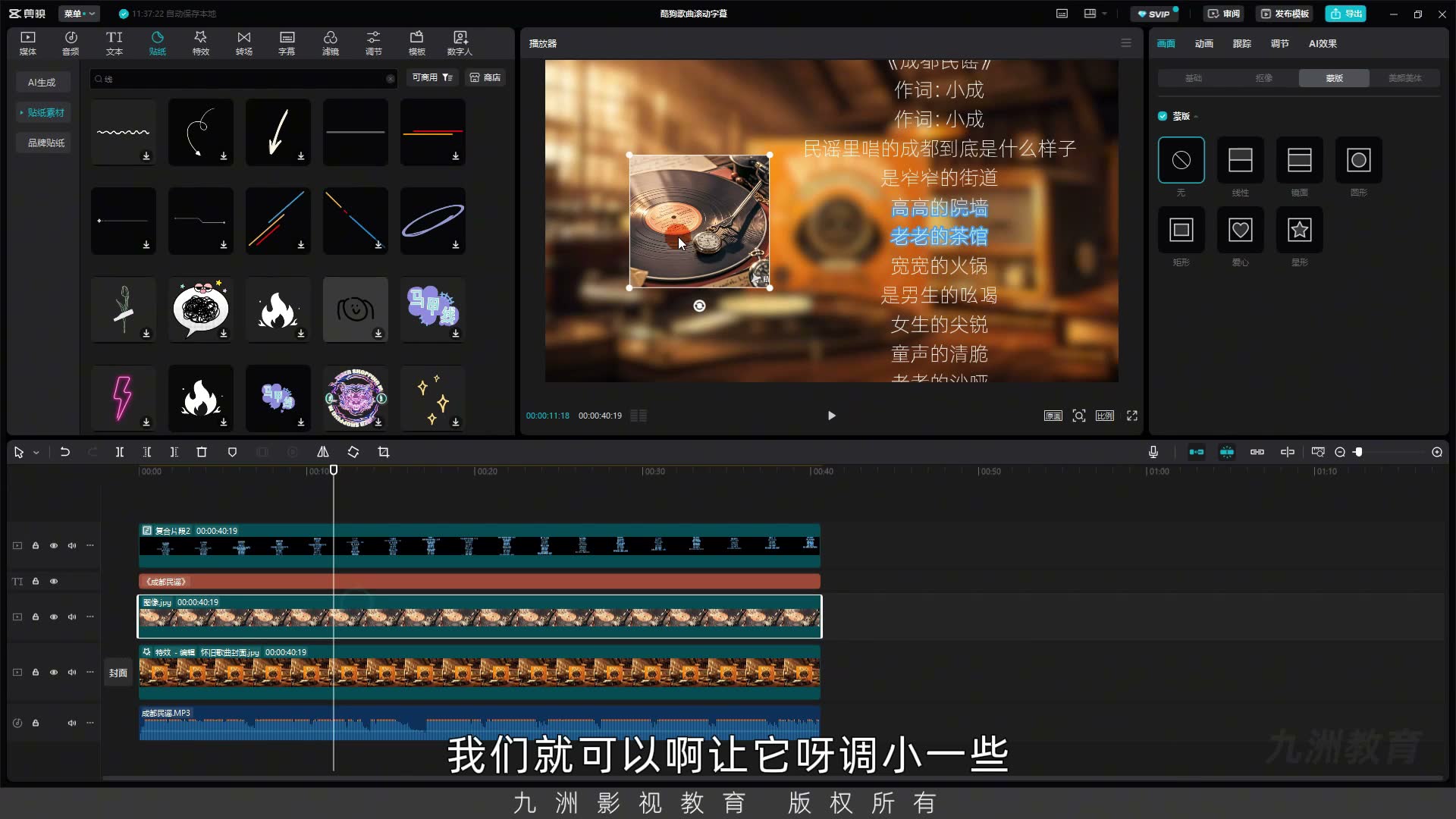Viewport: 1456px width, 819px height.
Task: Open the 数字人 digital human panel
Action: click(x=460, y=43)
